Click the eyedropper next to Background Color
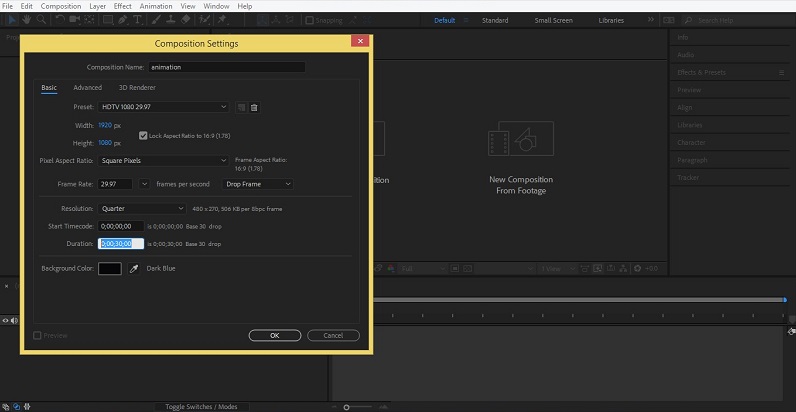This screenshot has width=796, height=412. (134, 268)
